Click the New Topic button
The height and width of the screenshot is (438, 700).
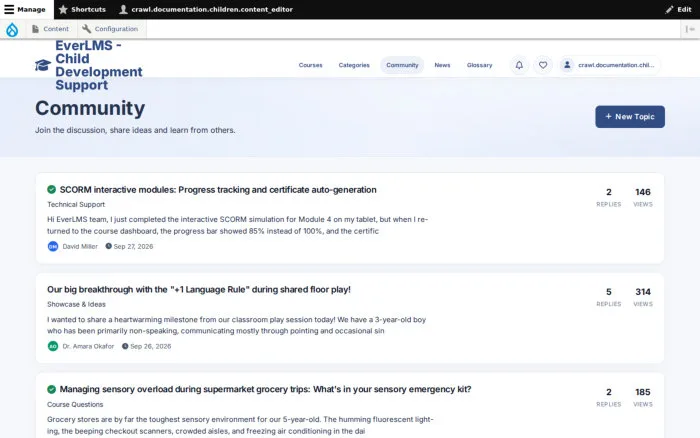tap(629, 117)
